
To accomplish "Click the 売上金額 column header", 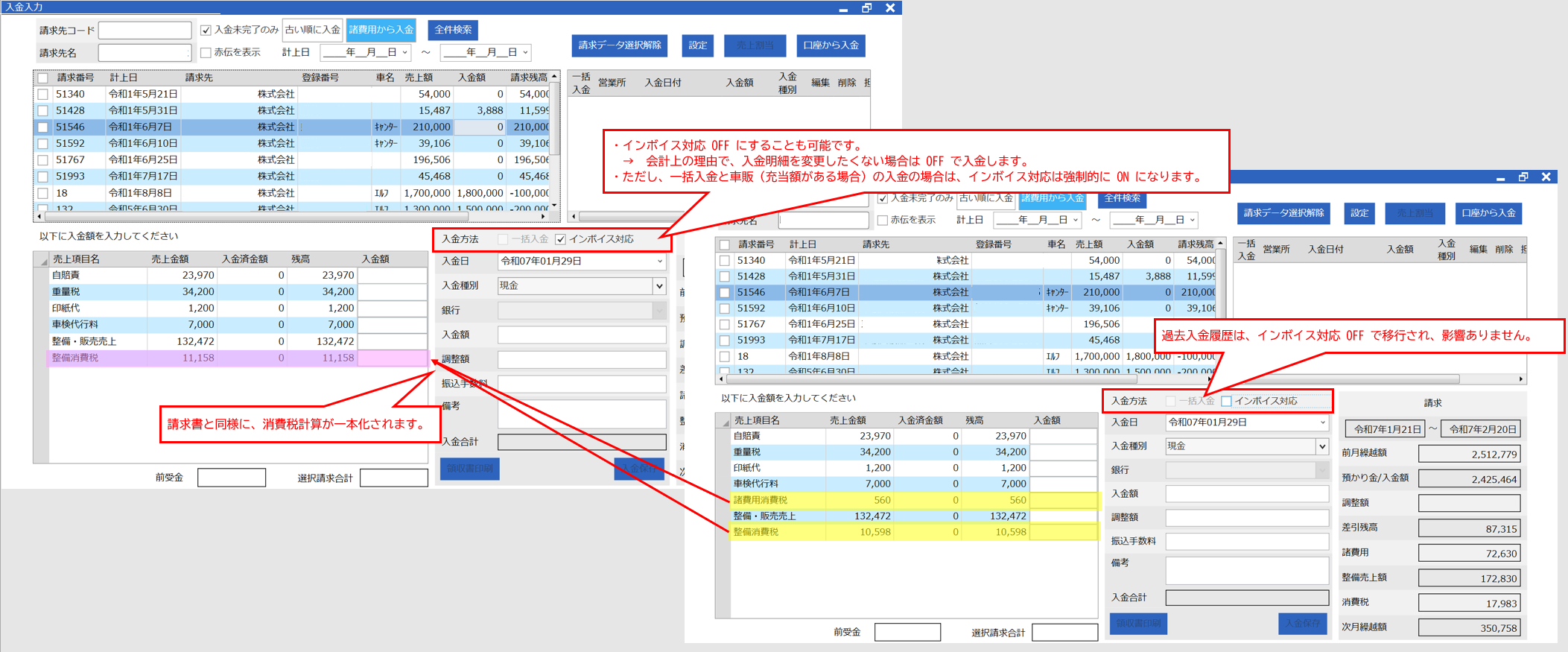I will pyautogui.click(x=170, y=259).
